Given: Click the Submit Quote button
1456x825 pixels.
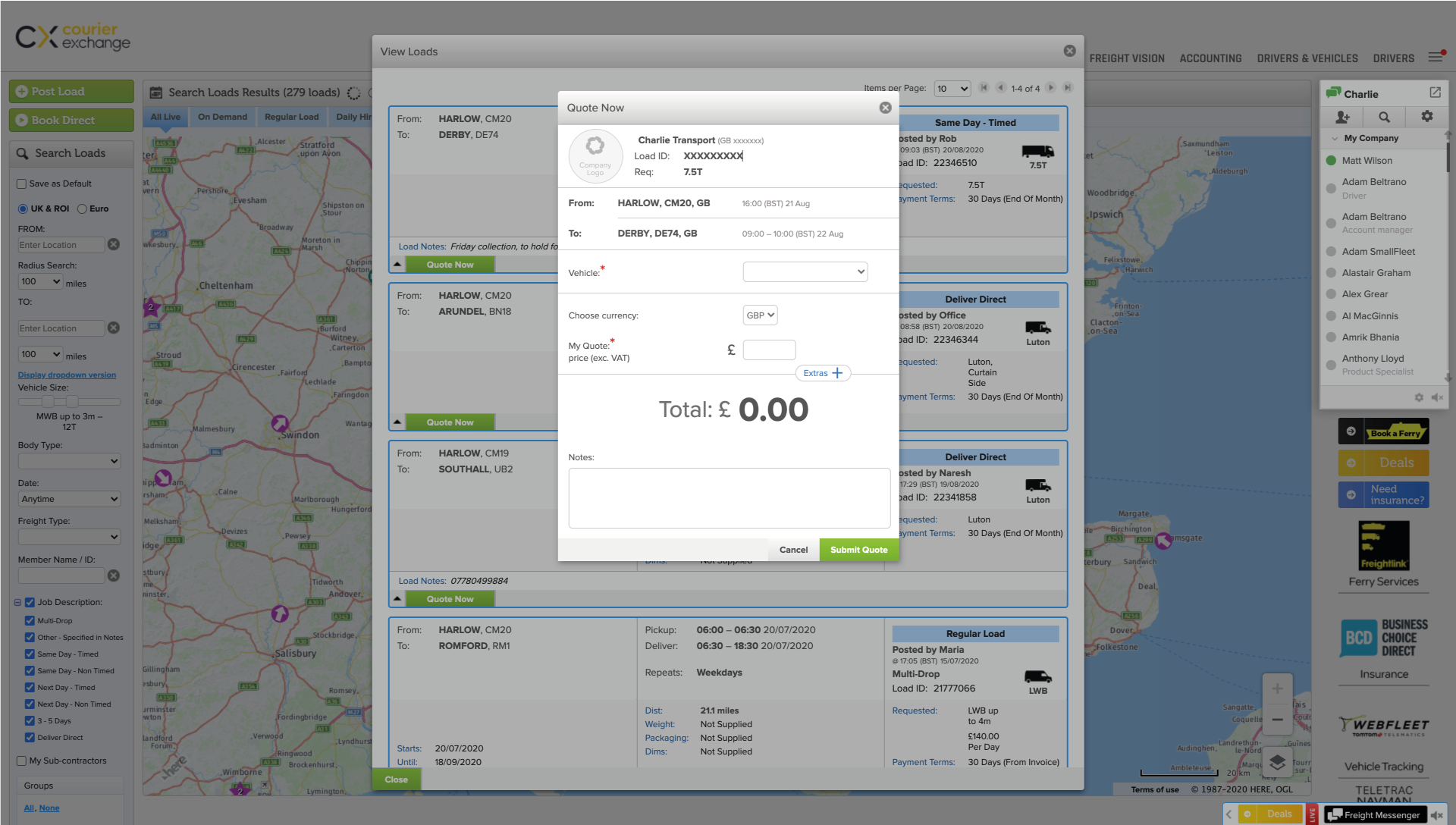Looking at the screenshot, I should pyautogui.click(x=858, y=550).
